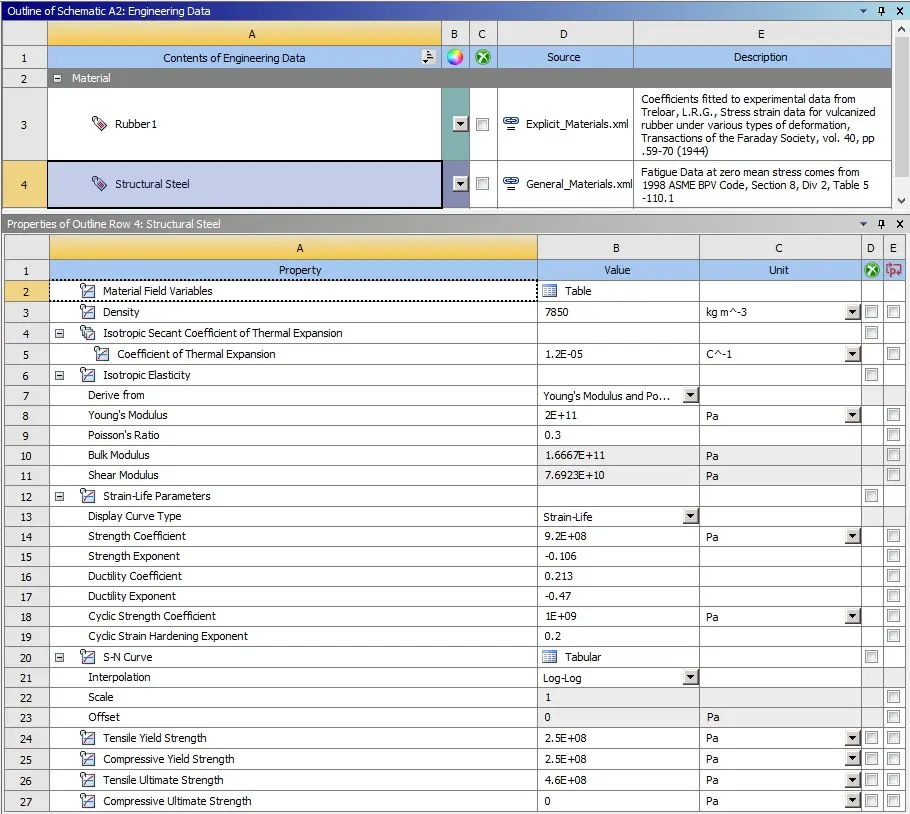Click the green suppress icon in outline column C
This screenshot has height=814, width=910.
(483, 57)
